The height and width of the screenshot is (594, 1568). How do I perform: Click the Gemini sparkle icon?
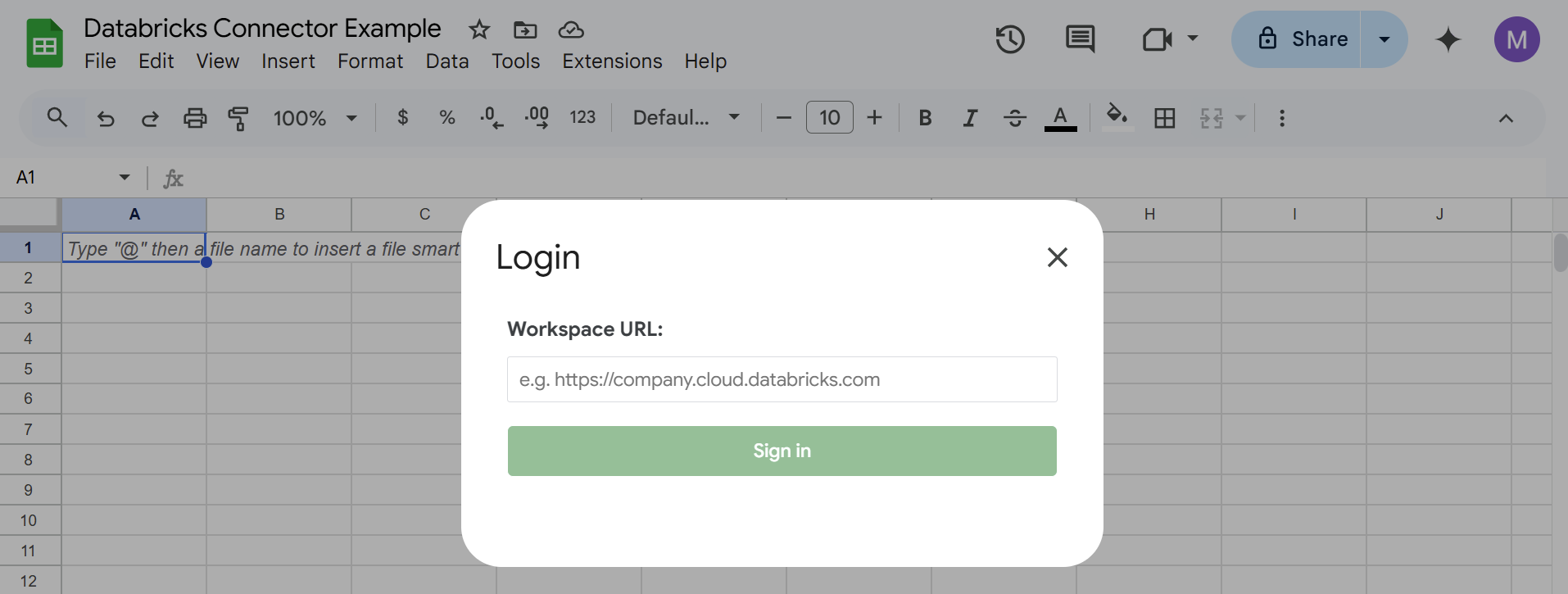click(x=1448, y=39)
